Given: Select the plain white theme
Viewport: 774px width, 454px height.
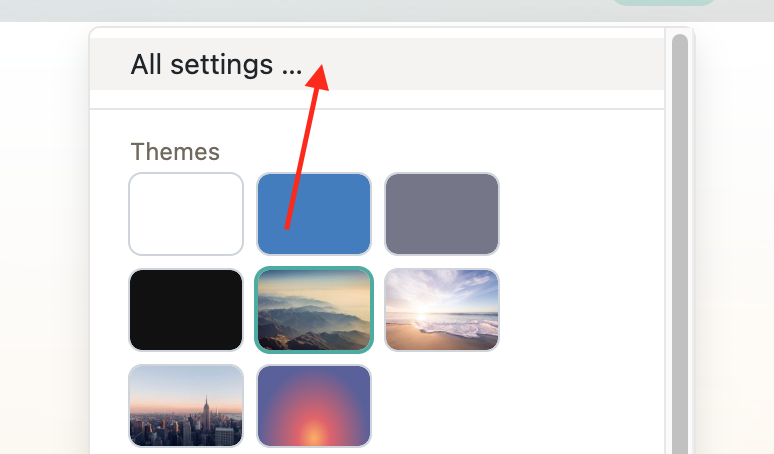Looking at the screenshot, I should coord(186,214).
